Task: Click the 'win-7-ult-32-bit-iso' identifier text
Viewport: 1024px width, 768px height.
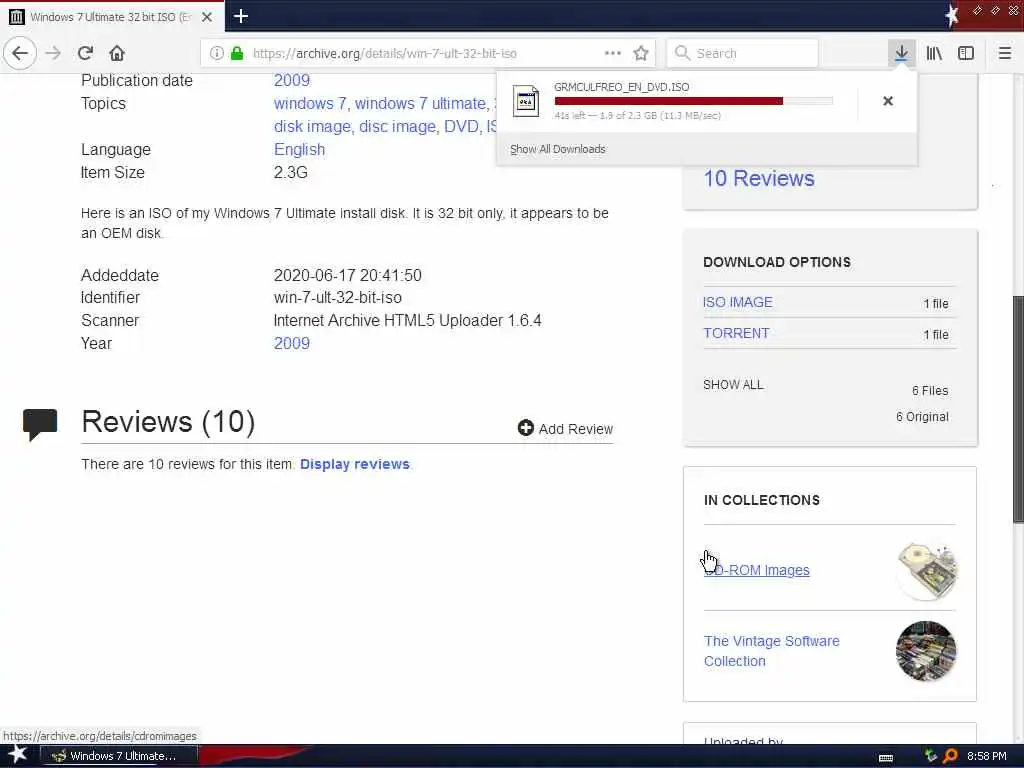Action: click(338, 298)
